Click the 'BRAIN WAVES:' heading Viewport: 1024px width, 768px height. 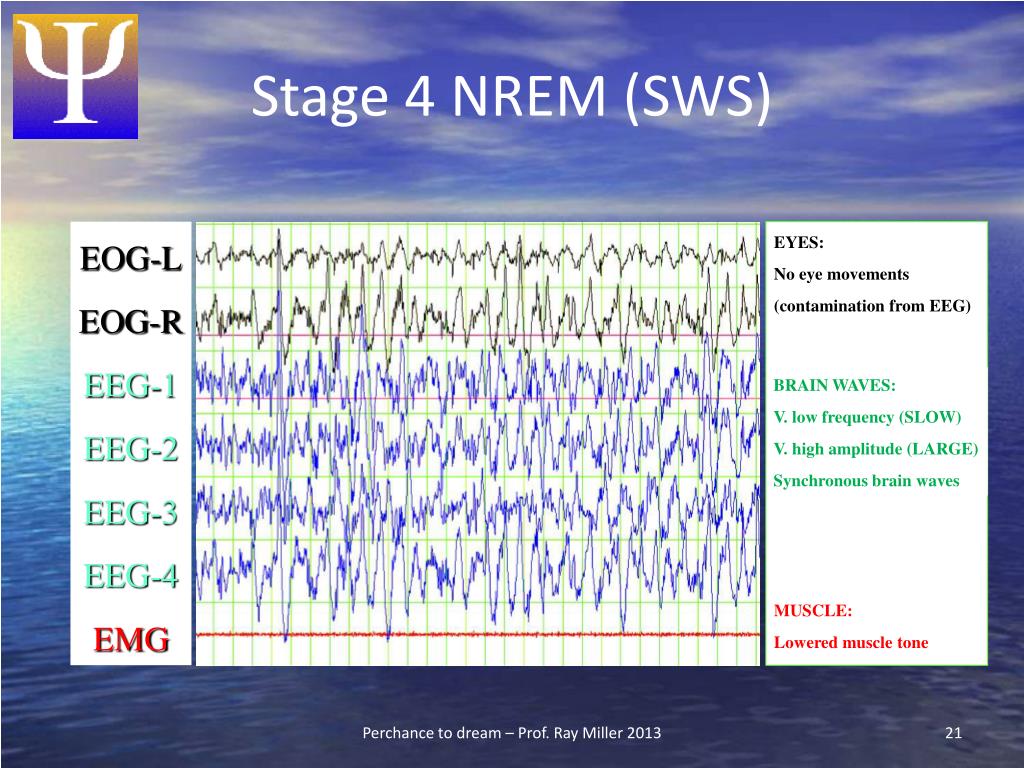click(835, 385)
